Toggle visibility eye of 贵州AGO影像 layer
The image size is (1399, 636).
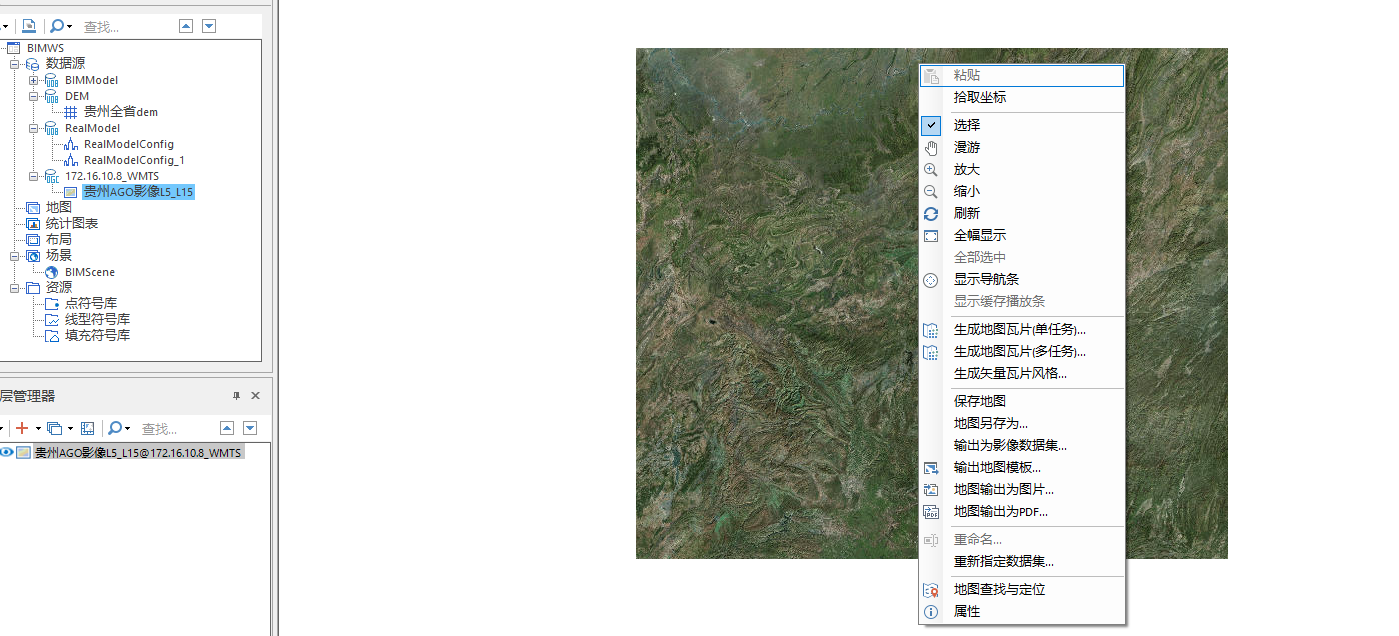click(6, 452)
